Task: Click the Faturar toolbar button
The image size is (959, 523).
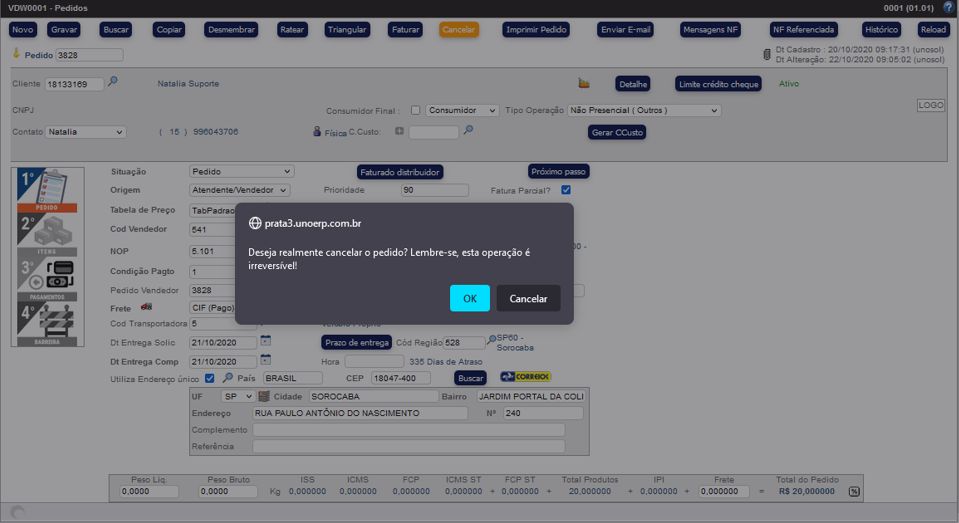Action: tap(405, 30)
